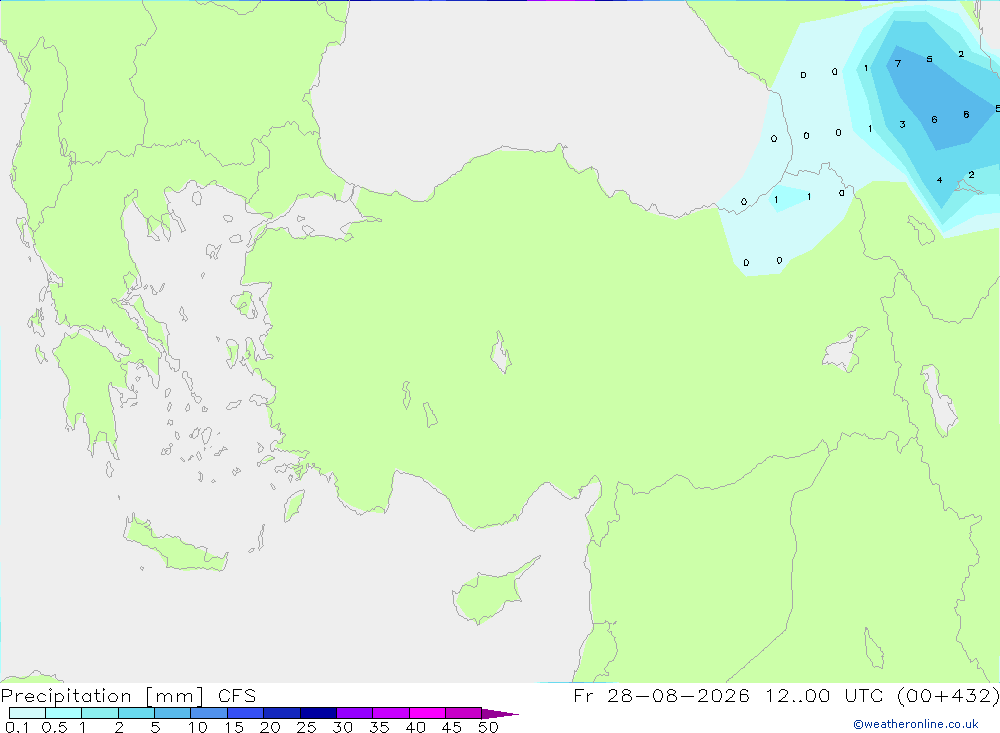
Task: Click the legend label '40'
Action: [x=416, y=727]
